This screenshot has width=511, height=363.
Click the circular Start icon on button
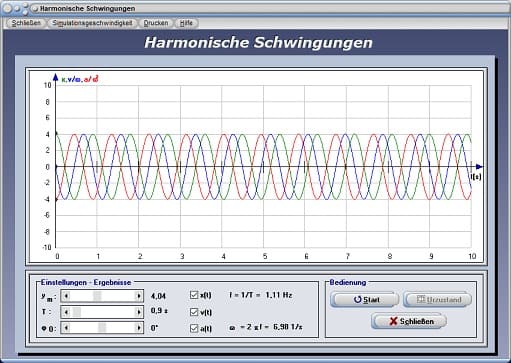pyautogui.click(x=358, y=299)
